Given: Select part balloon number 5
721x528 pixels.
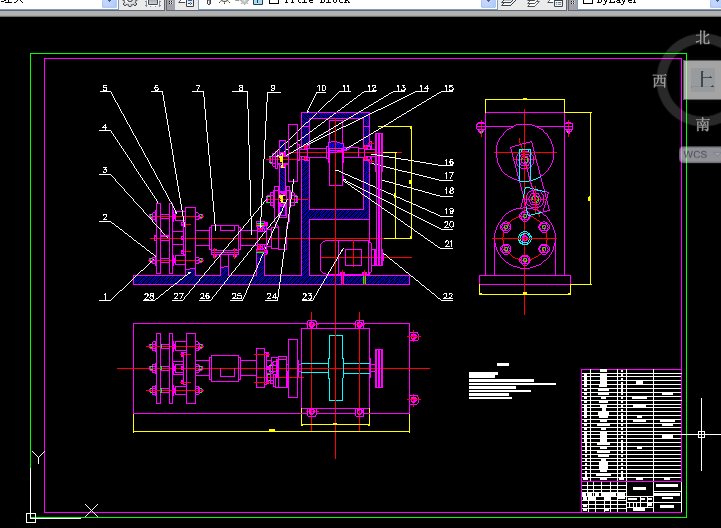Looking at the screenshot, I should pos(105,89).
